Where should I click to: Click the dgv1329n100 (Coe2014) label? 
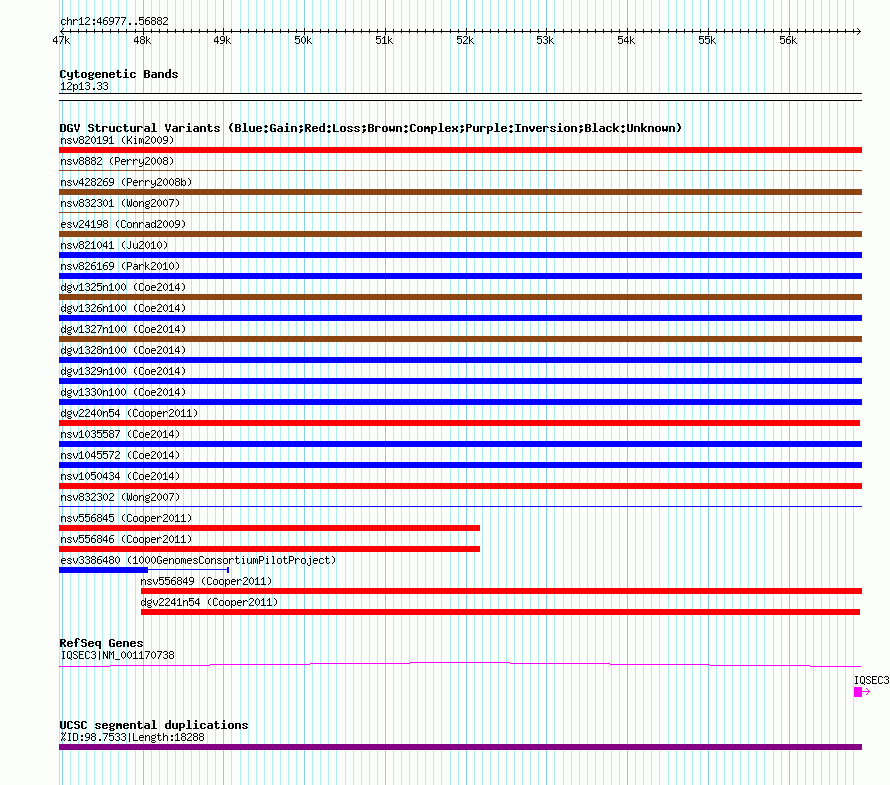click(x=123, y=371)
